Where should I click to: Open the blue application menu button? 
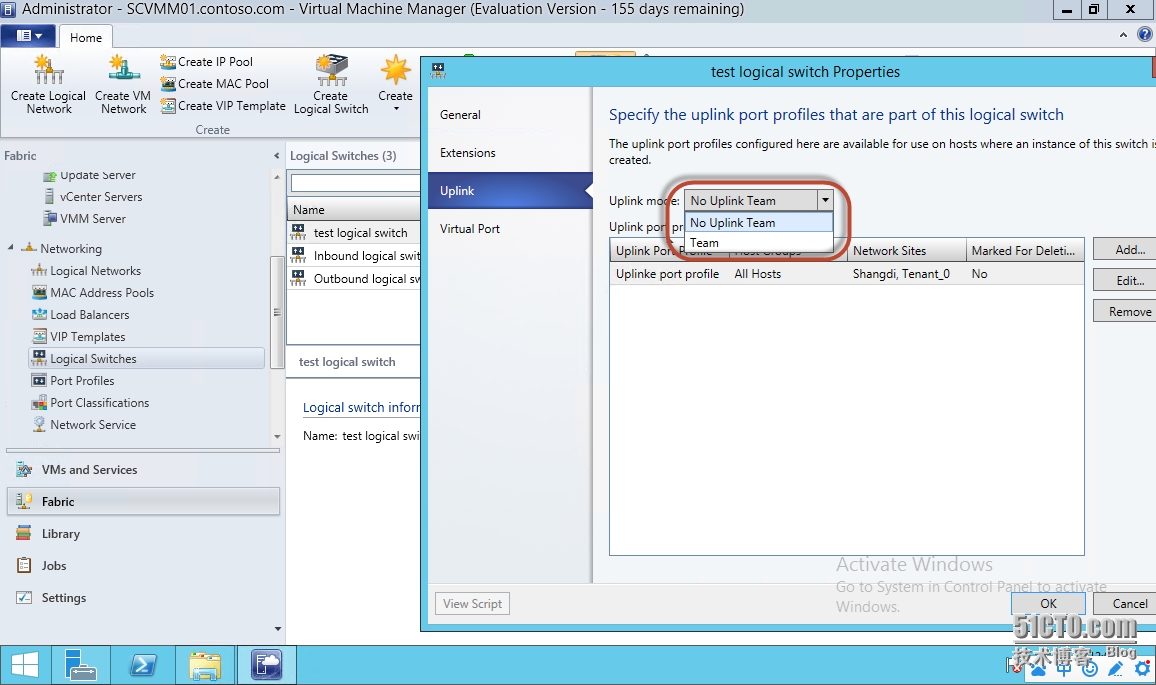pos(29,35)
